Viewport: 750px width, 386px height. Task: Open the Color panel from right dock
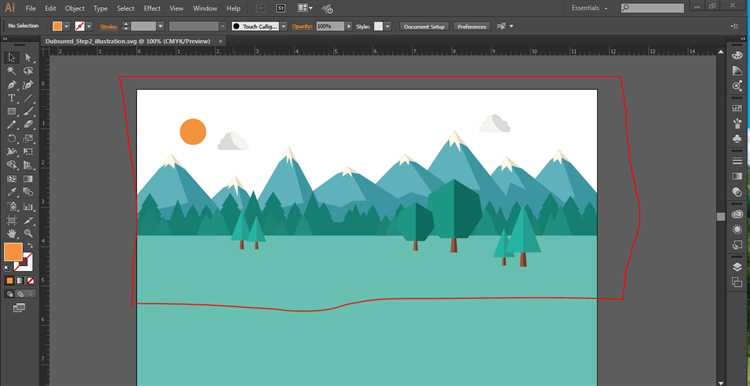click(737, 55)
